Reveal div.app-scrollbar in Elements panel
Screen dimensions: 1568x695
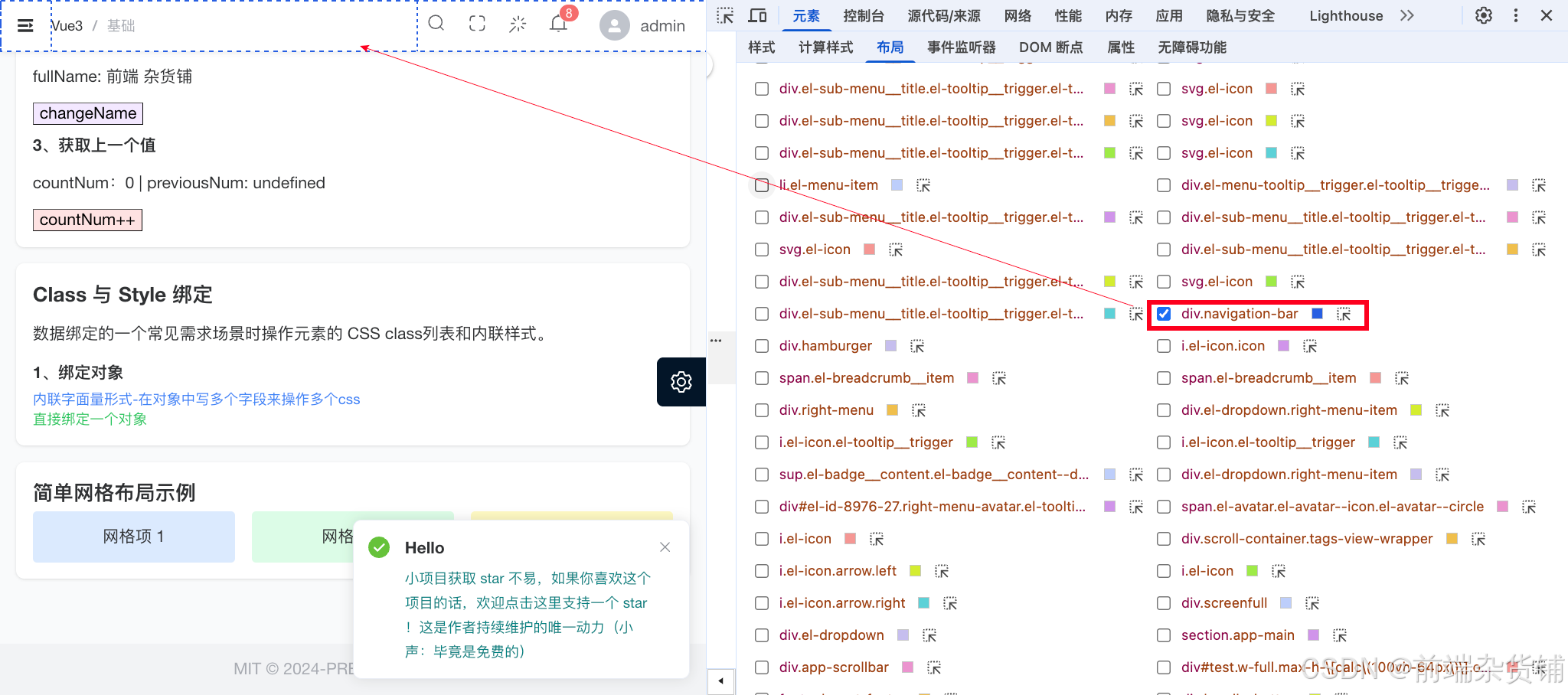pyautogui.click(x=934, y=667)
